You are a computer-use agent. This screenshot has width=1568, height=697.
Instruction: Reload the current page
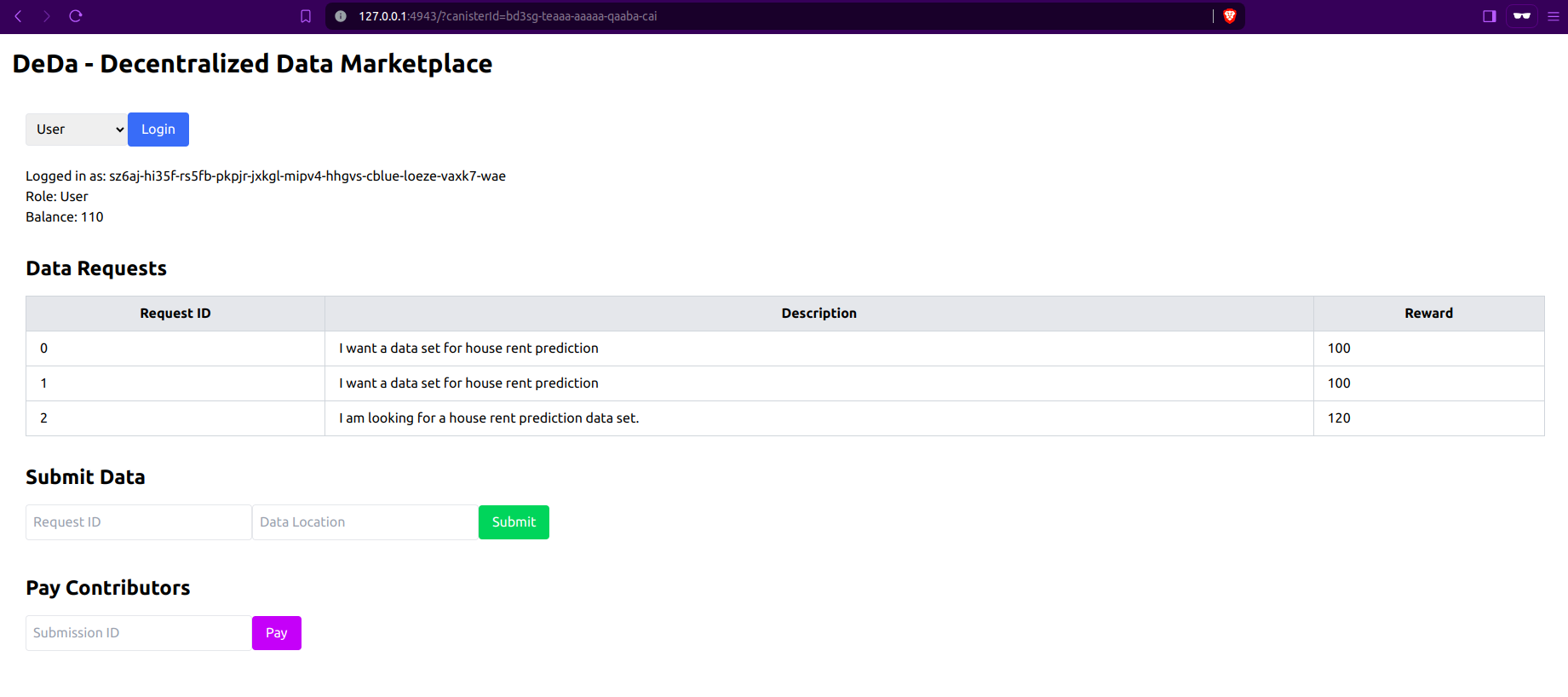75,16
